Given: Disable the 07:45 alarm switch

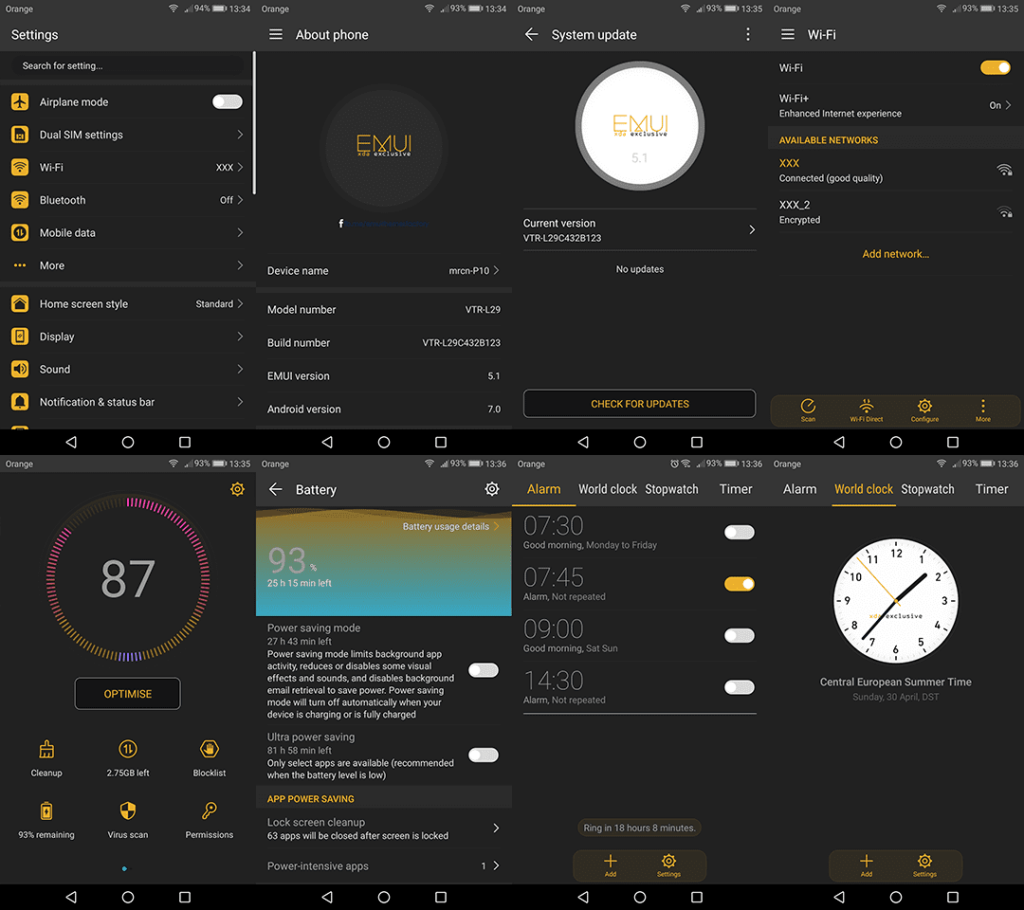Looking at the screenshot, I should [739, 584].
